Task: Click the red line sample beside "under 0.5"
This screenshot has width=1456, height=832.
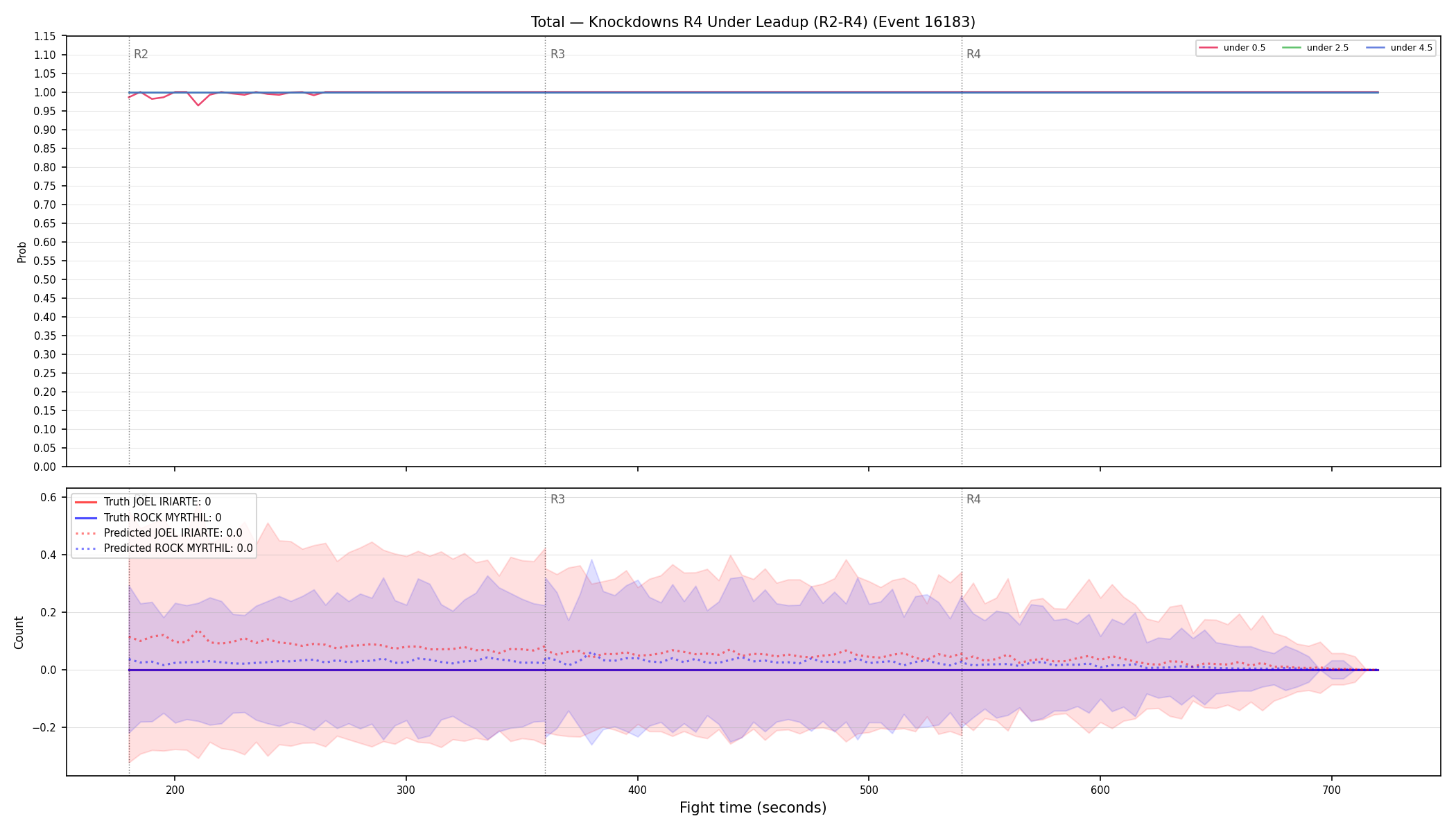Action: coord(1208,48)
